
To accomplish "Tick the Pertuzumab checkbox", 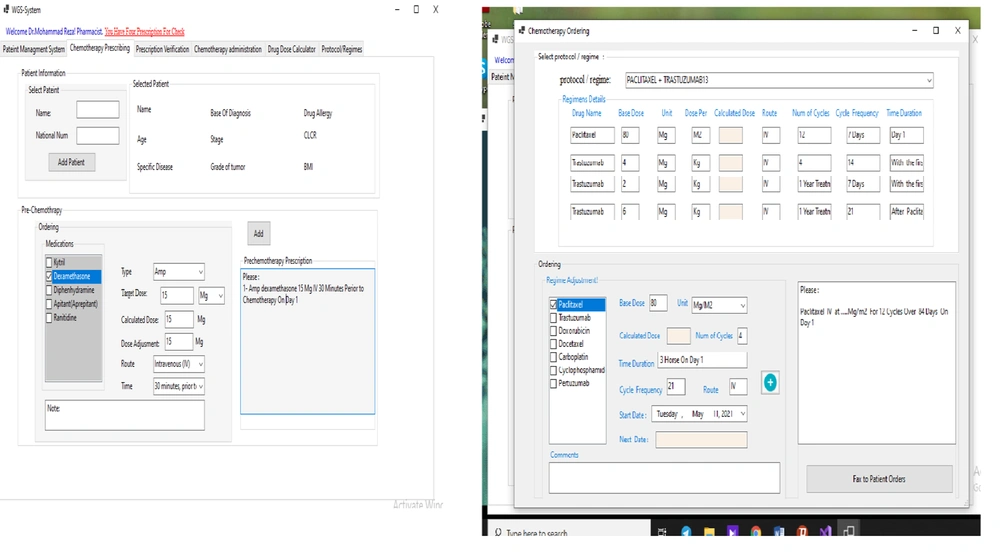I will (x=554, y=383).
